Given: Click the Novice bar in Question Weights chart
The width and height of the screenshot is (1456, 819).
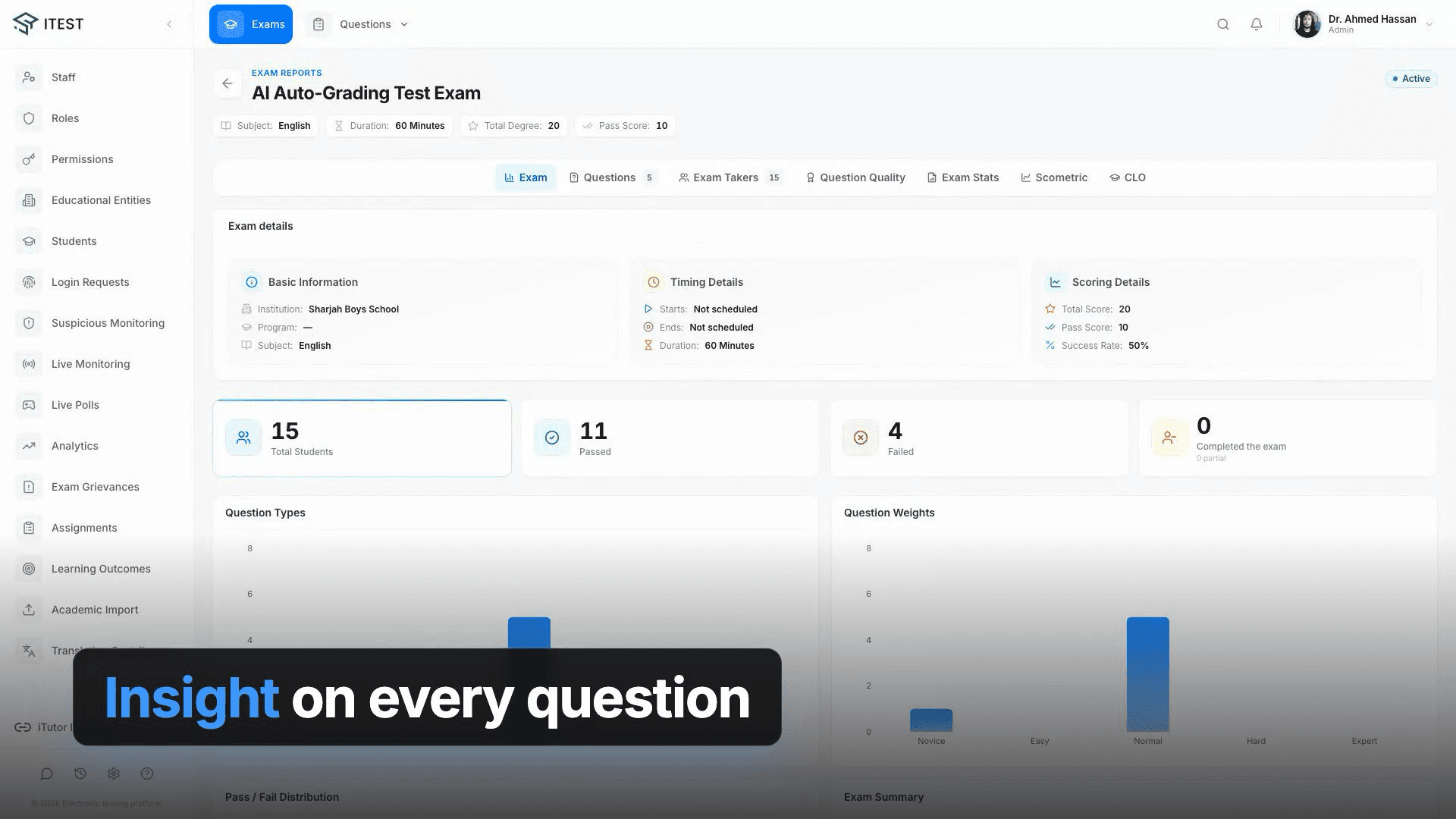Looking at the screenshot, I should coord(931,720).
